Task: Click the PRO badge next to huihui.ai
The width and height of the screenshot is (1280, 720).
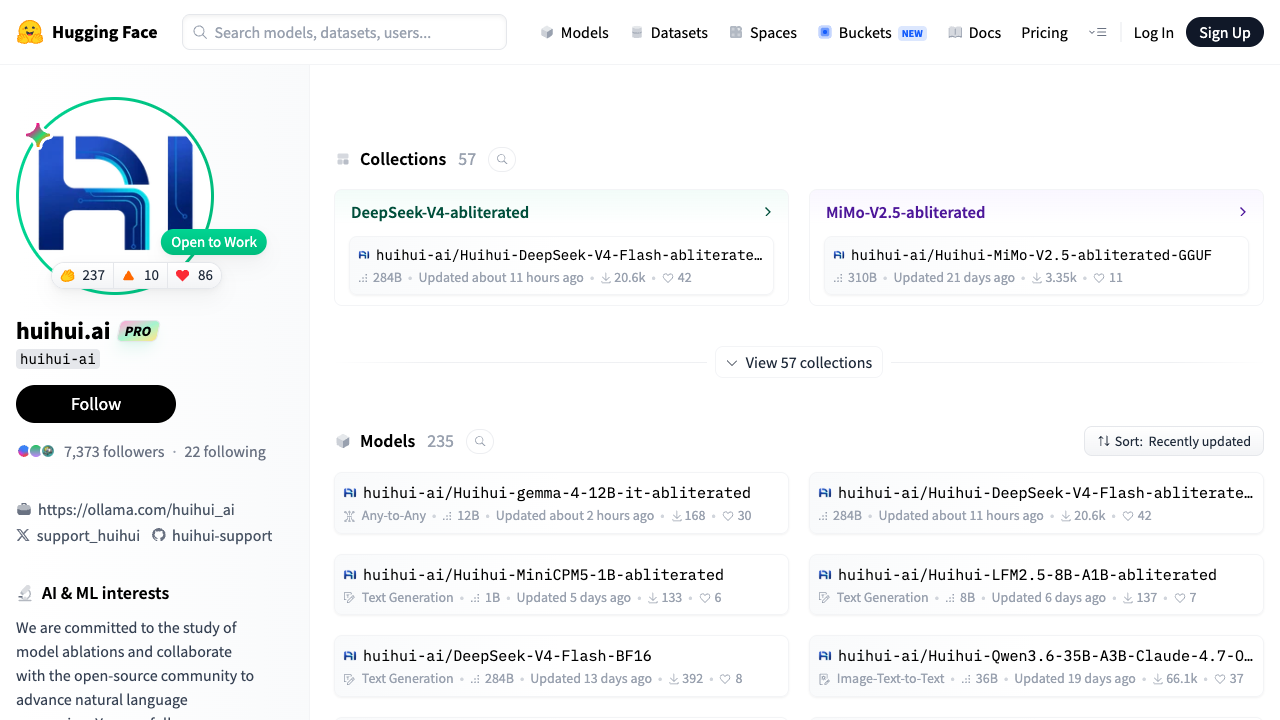Action: tap(138, 331)
